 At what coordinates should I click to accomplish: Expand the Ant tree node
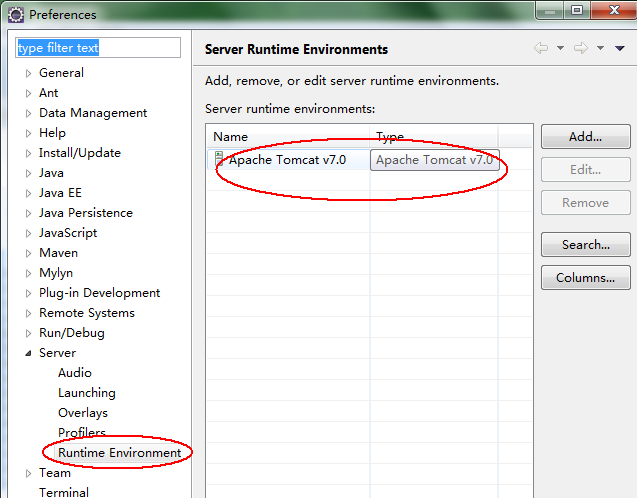click(28, 93)
